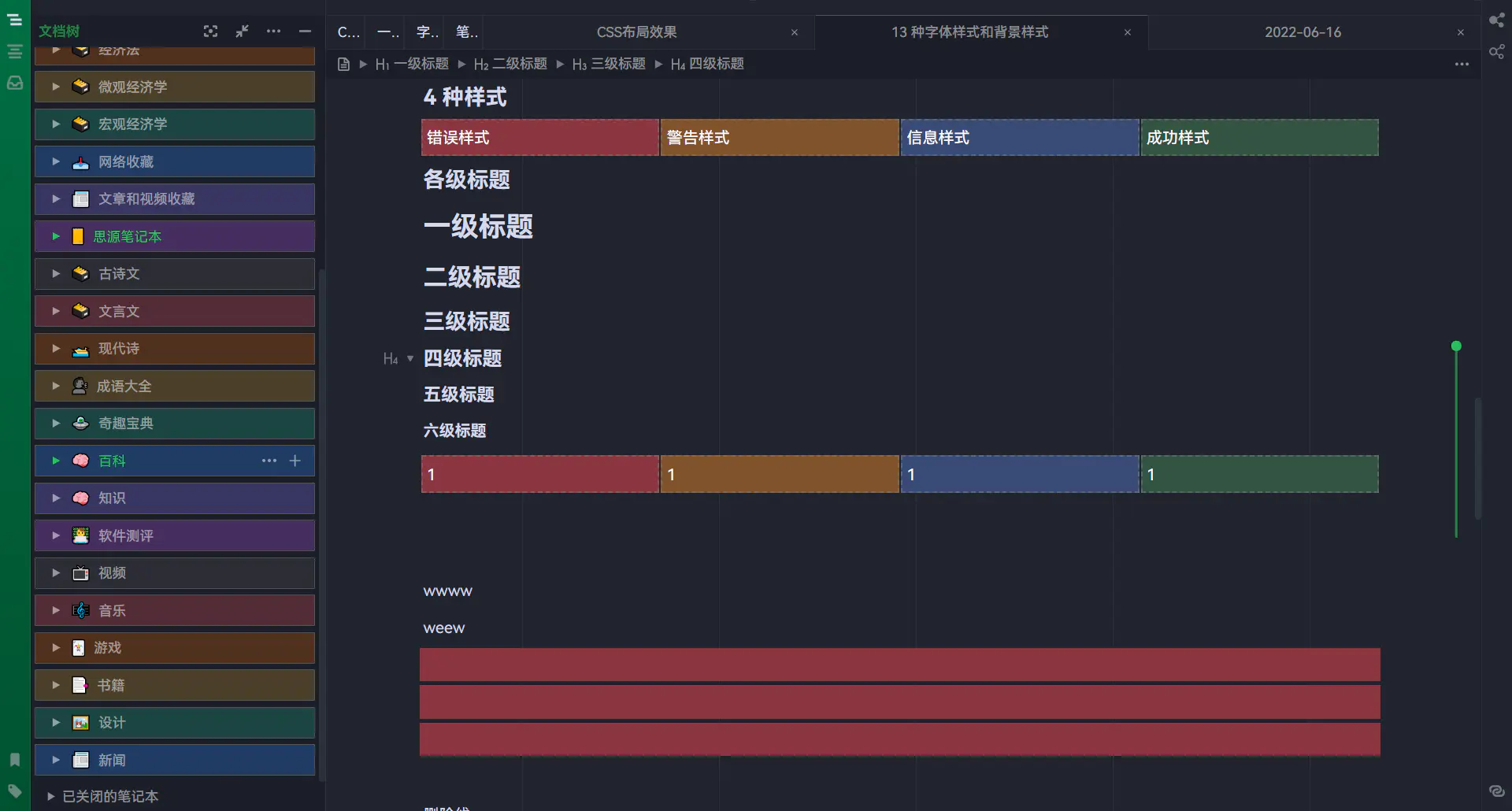Open the bookmarks panel in left dock
This screenshot has width=1512, height=811.
[x=14, y=760]
